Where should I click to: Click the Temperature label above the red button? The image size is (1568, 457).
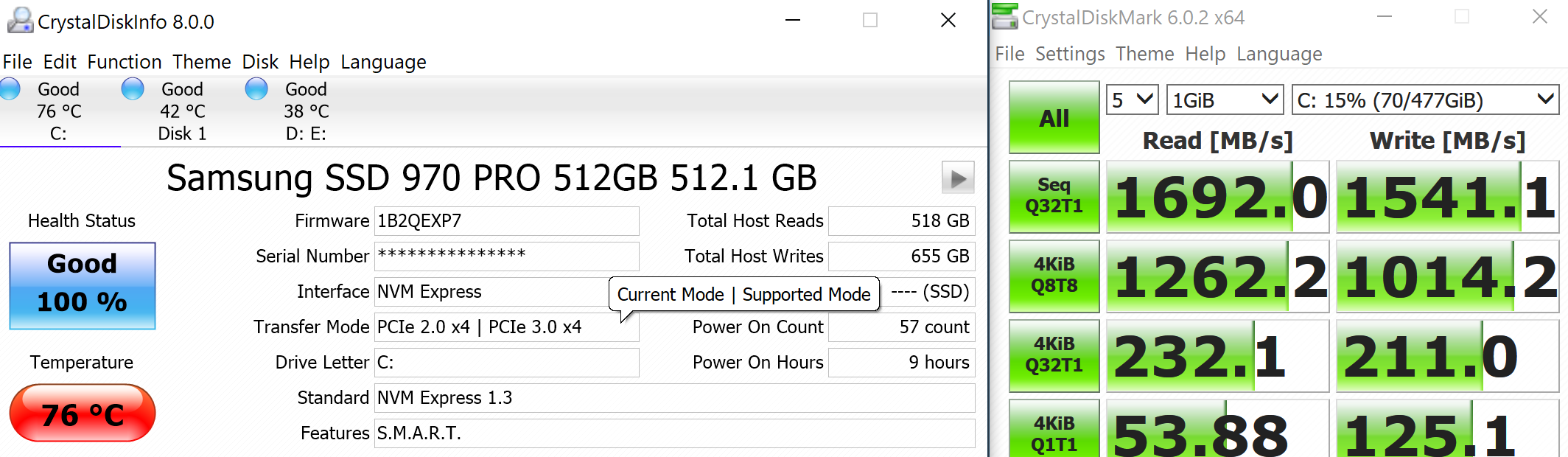(82, 363)
